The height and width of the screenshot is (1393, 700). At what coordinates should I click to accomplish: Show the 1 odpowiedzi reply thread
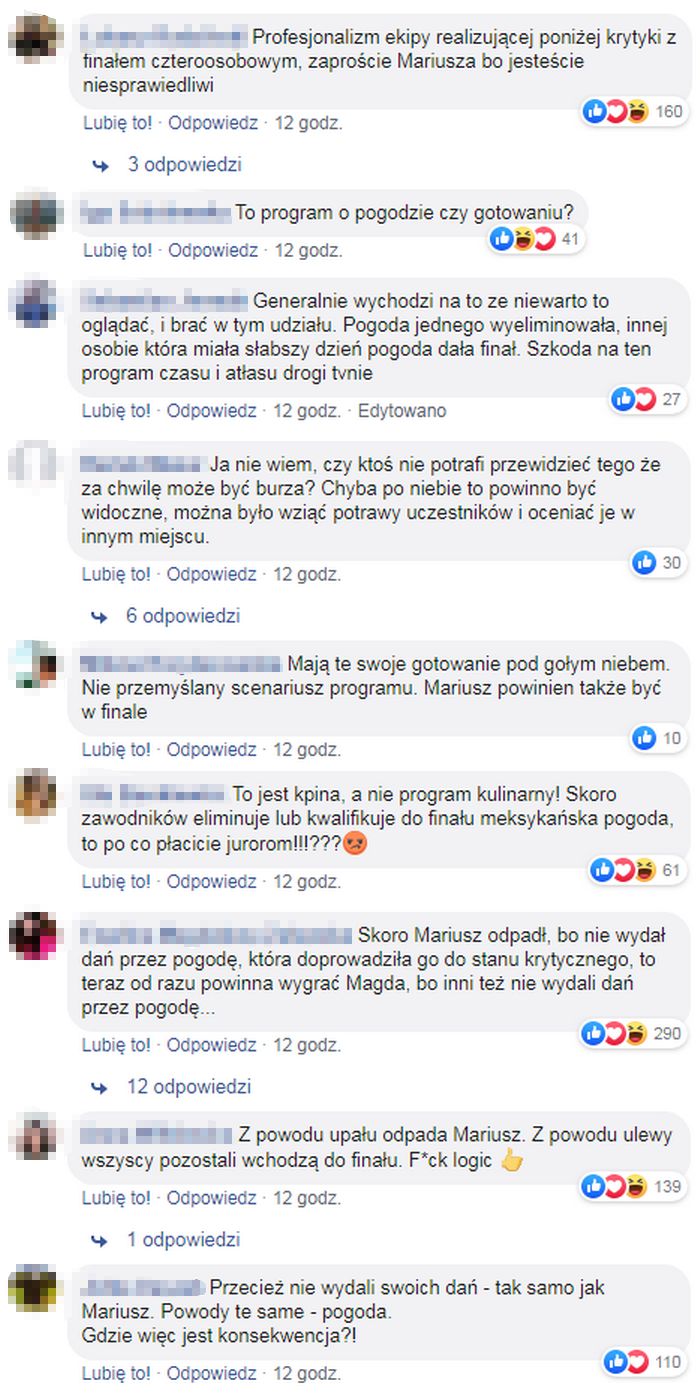point(169,1240)
